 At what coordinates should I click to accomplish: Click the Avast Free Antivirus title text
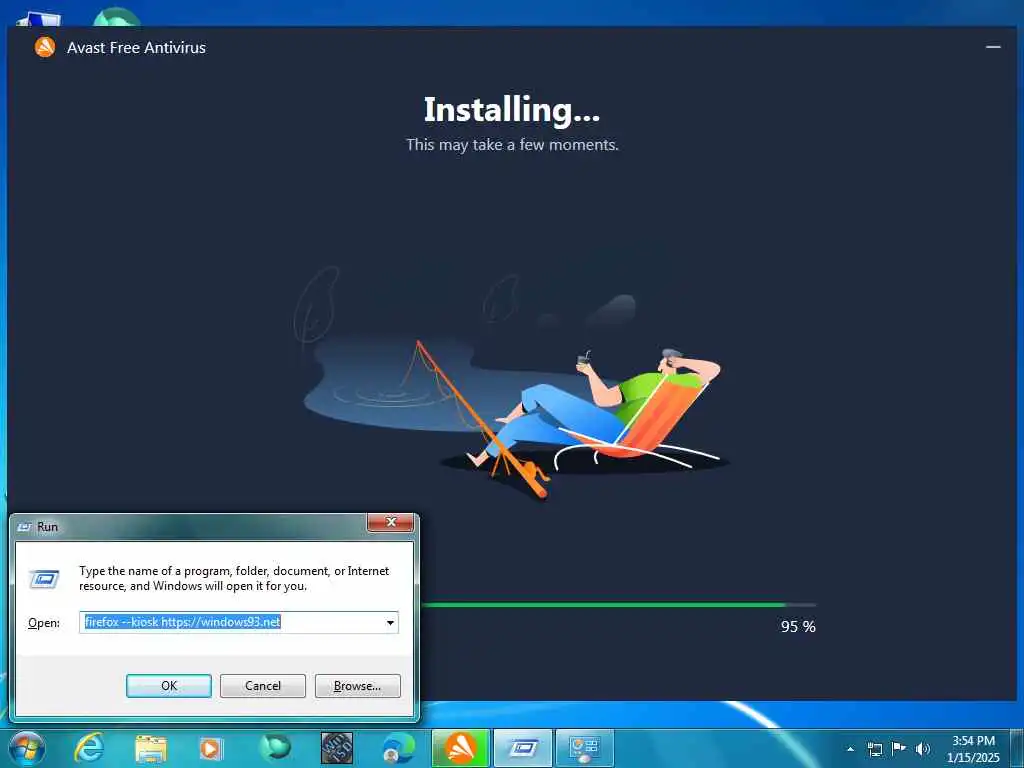click(136, 48)
